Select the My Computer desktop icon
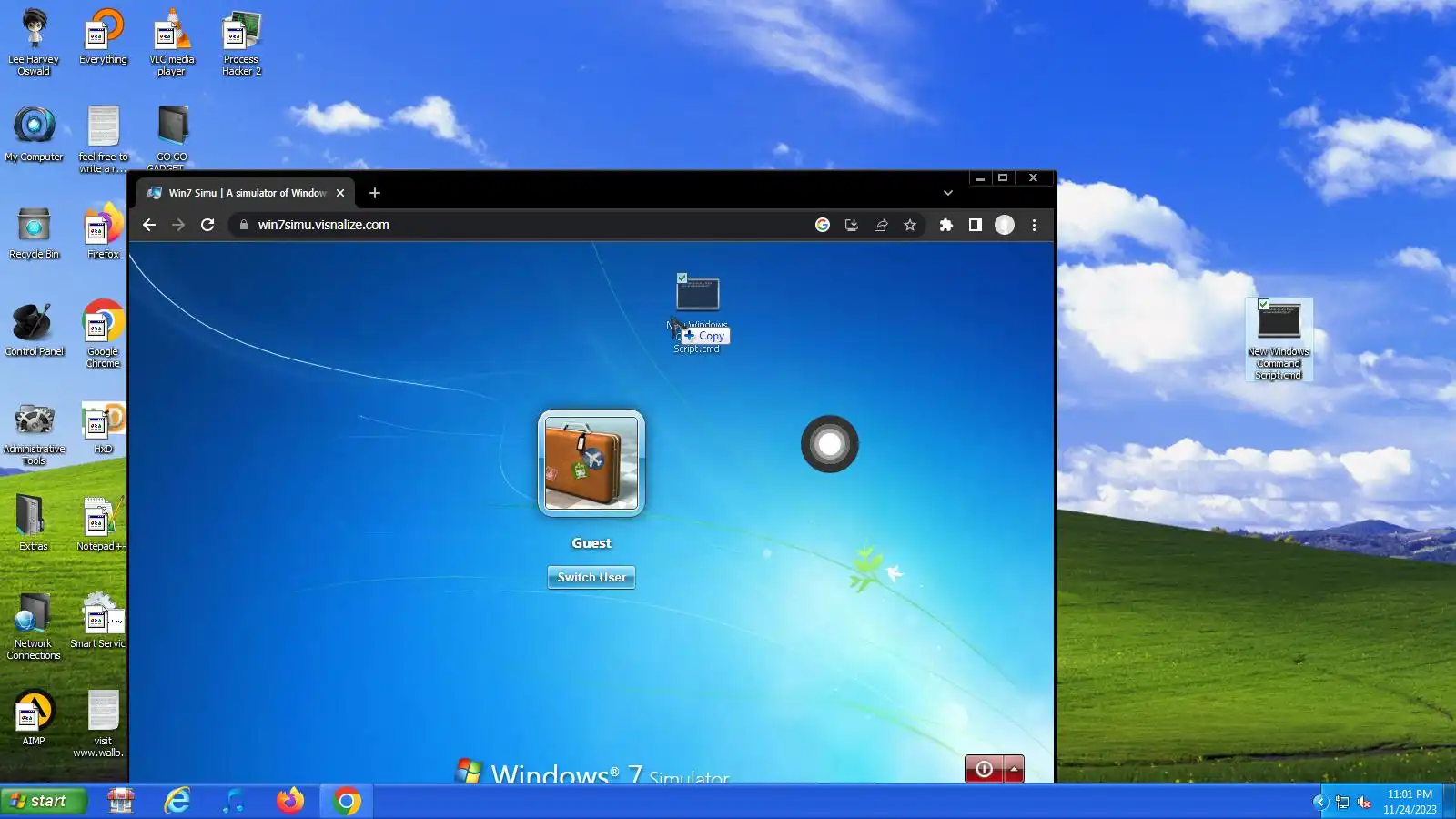Viewport: 1456px width, 819px height. pyautogui.click(x=34, y=135)
